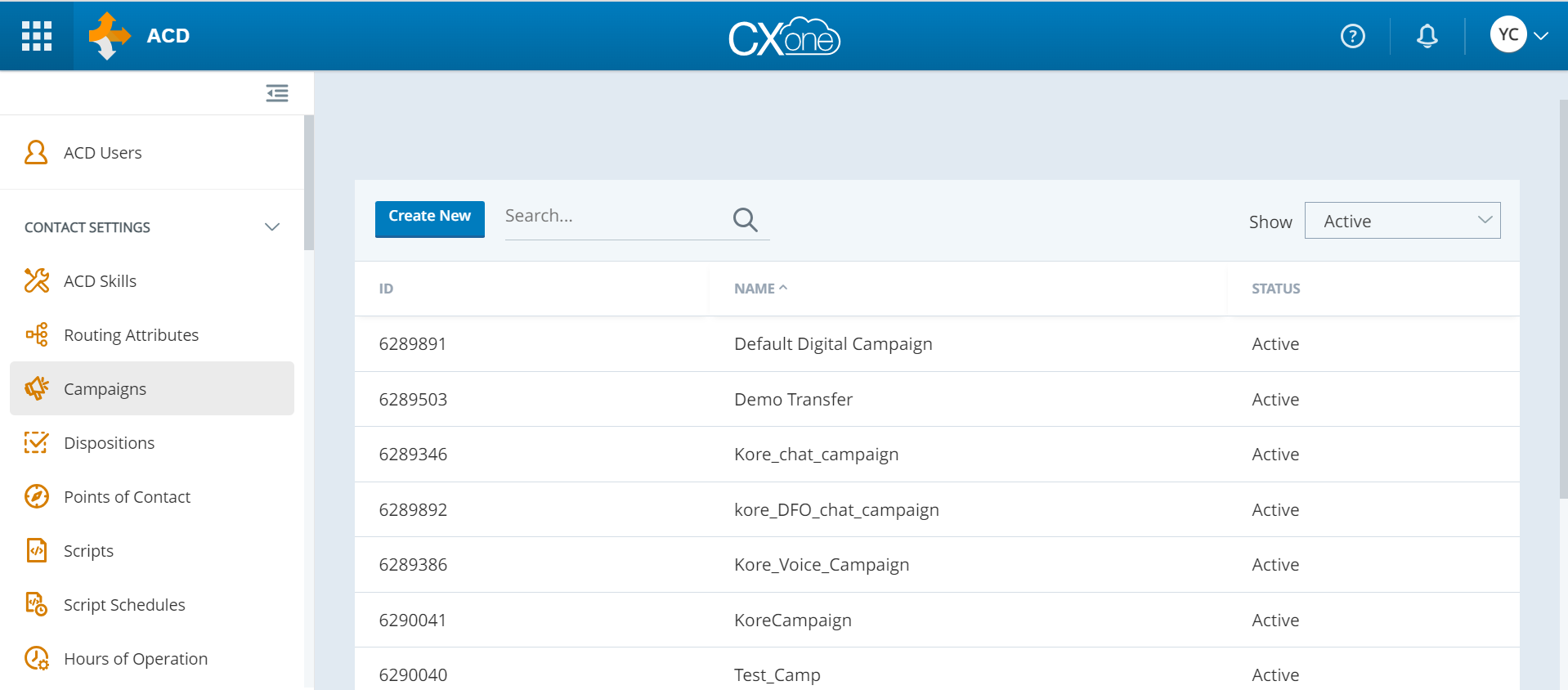Open the Kore_Voice_Campaign entry
The image size is (1568, 690).
pyautogui.click(x=821, y=565)
